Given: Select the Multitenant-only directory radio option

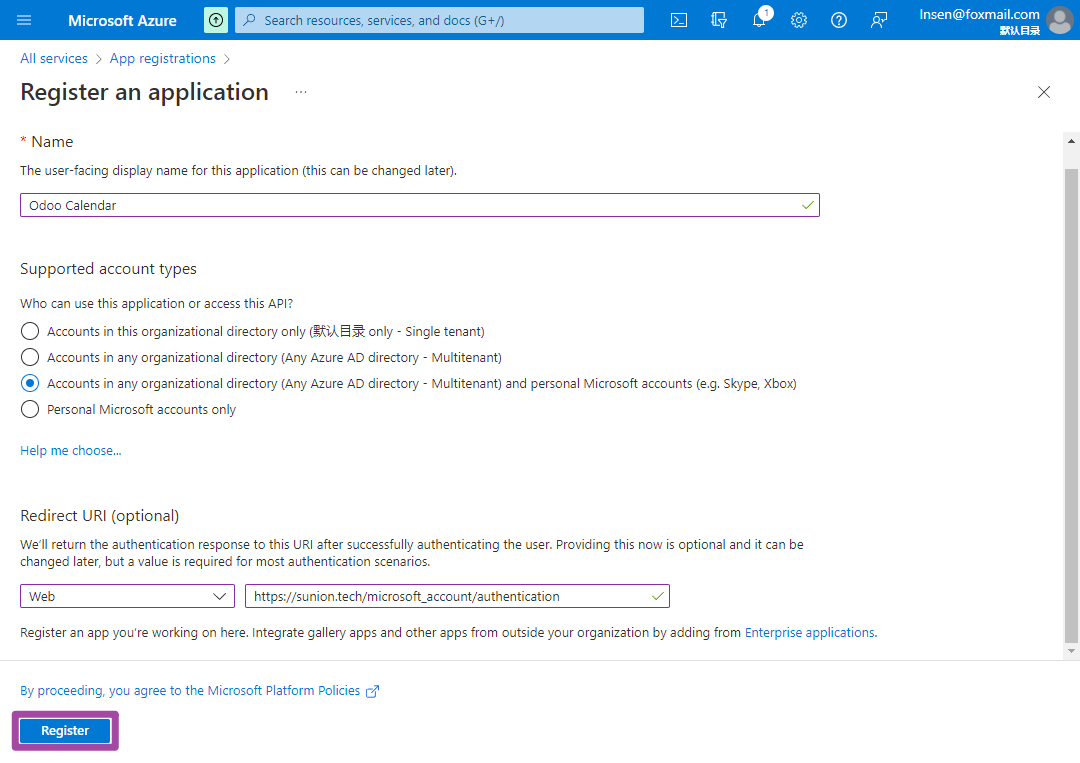Looking at the screenshot, I should [30, 357].
